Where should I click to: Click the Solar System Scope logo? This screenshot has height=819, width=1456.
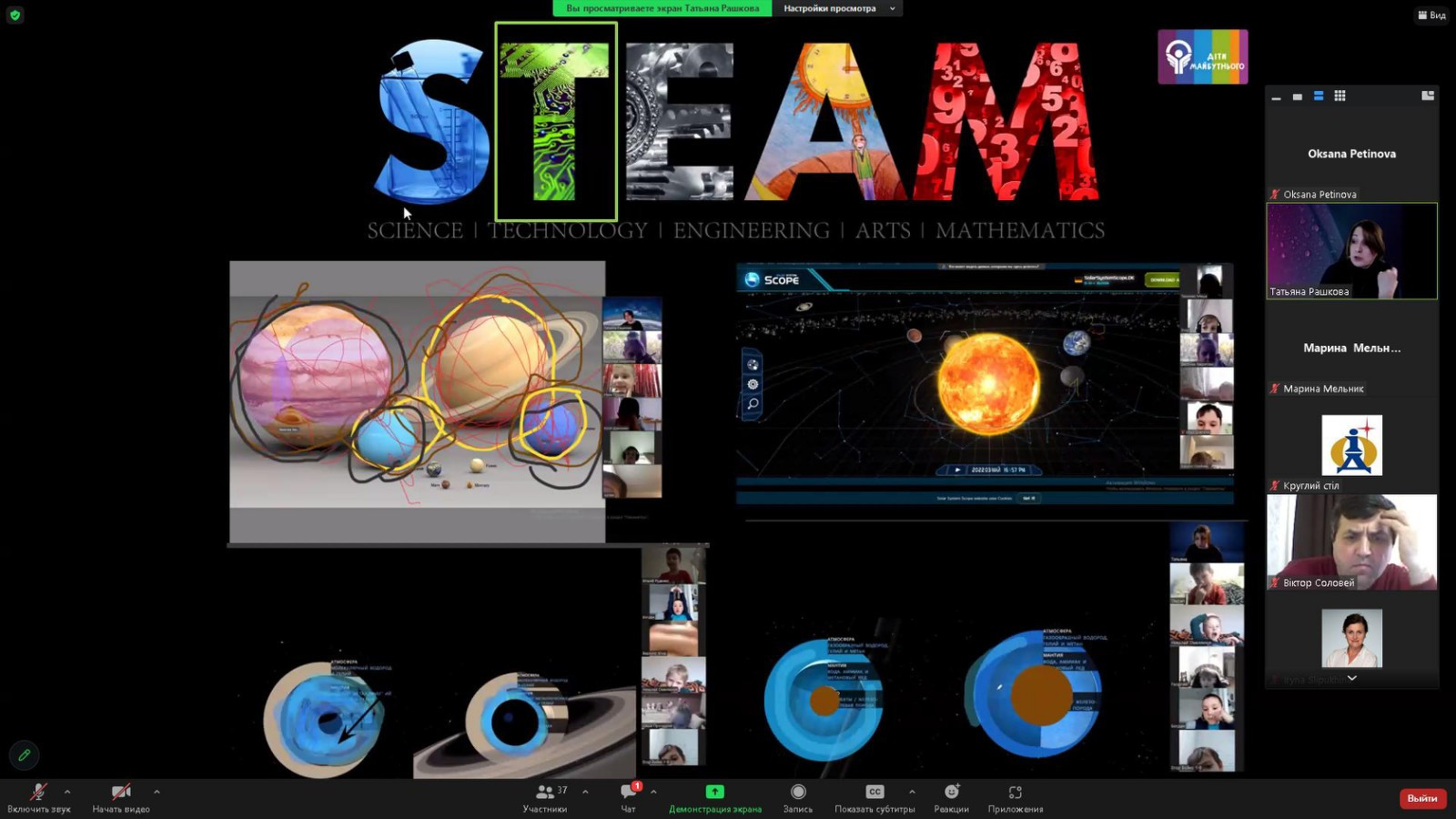tap(773, 279)
